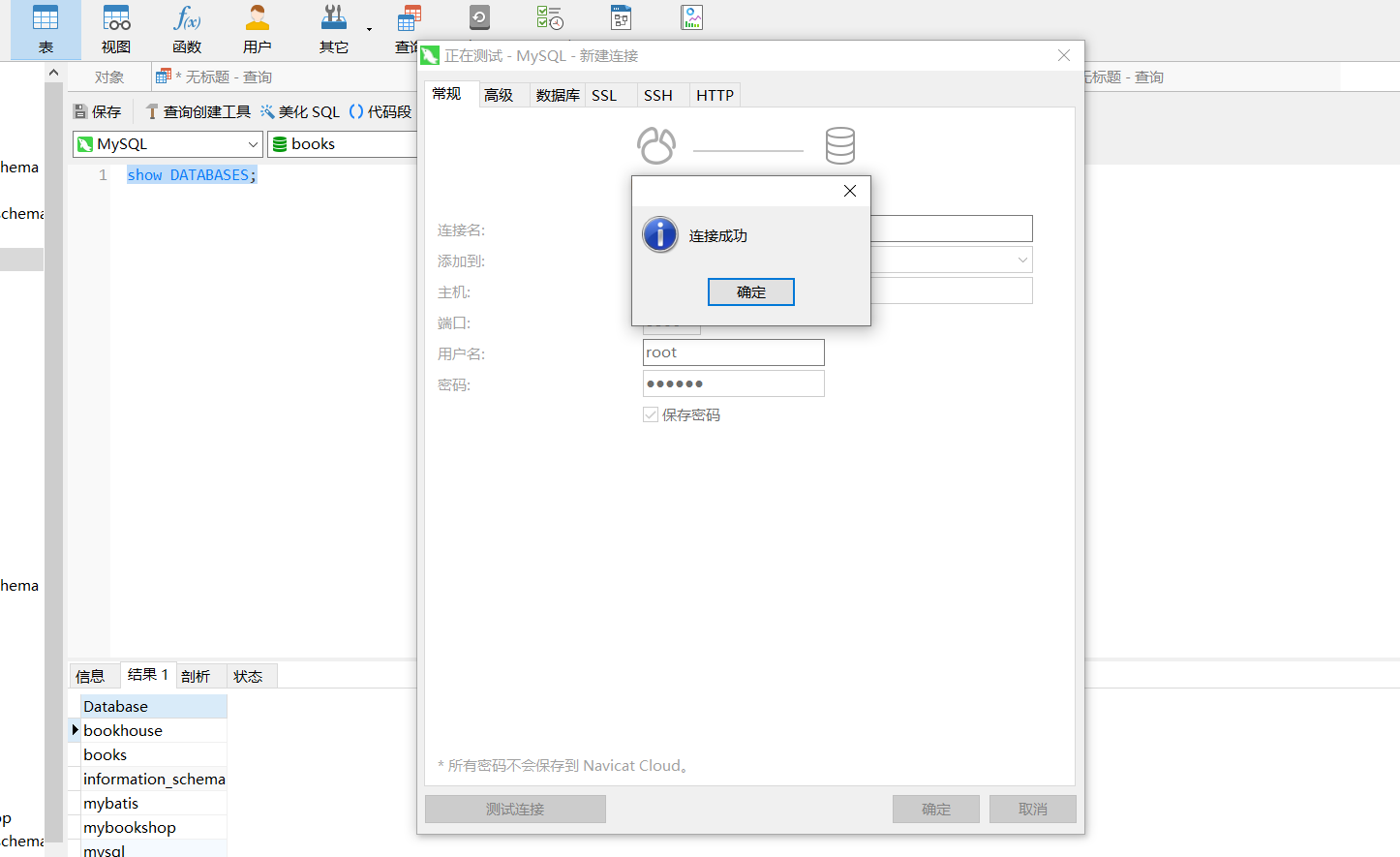Click the Navicat icon in the dialog title bar
This screenshot has height=857, width=1400.
431,56
